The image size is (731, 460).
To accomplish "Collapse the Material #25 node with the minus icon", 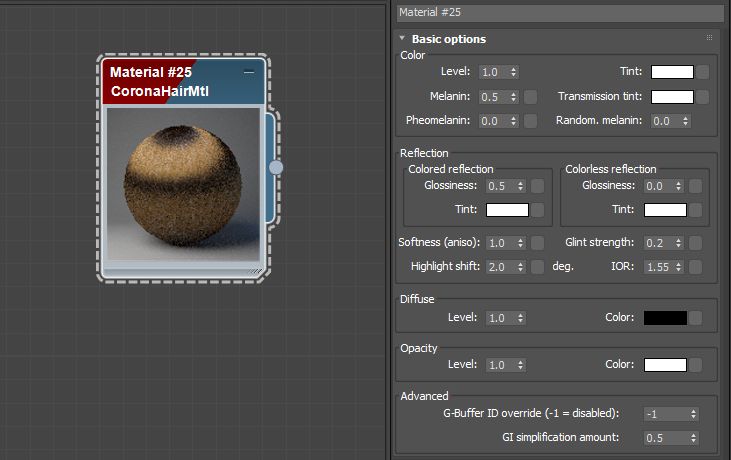I will pos(249,72).
